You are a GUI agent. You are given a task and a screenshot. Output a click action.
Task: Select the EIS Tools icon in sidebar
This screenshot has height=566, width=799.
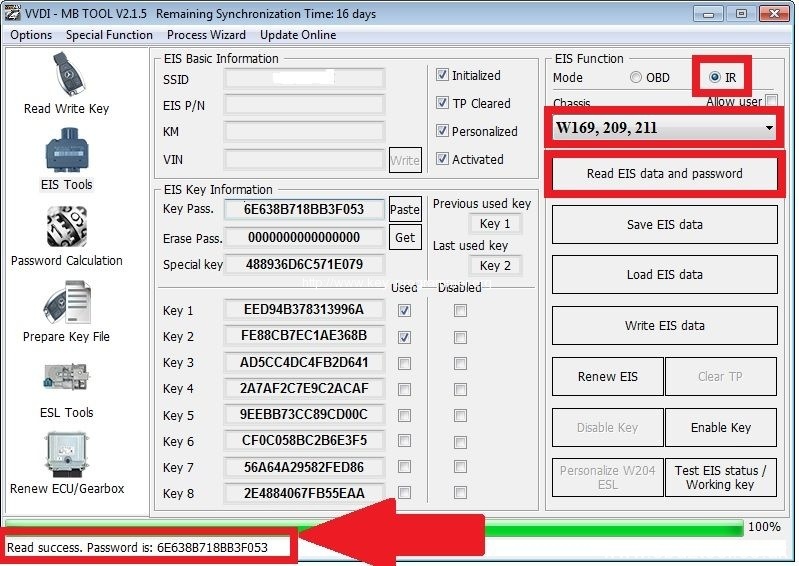[66, 150]
